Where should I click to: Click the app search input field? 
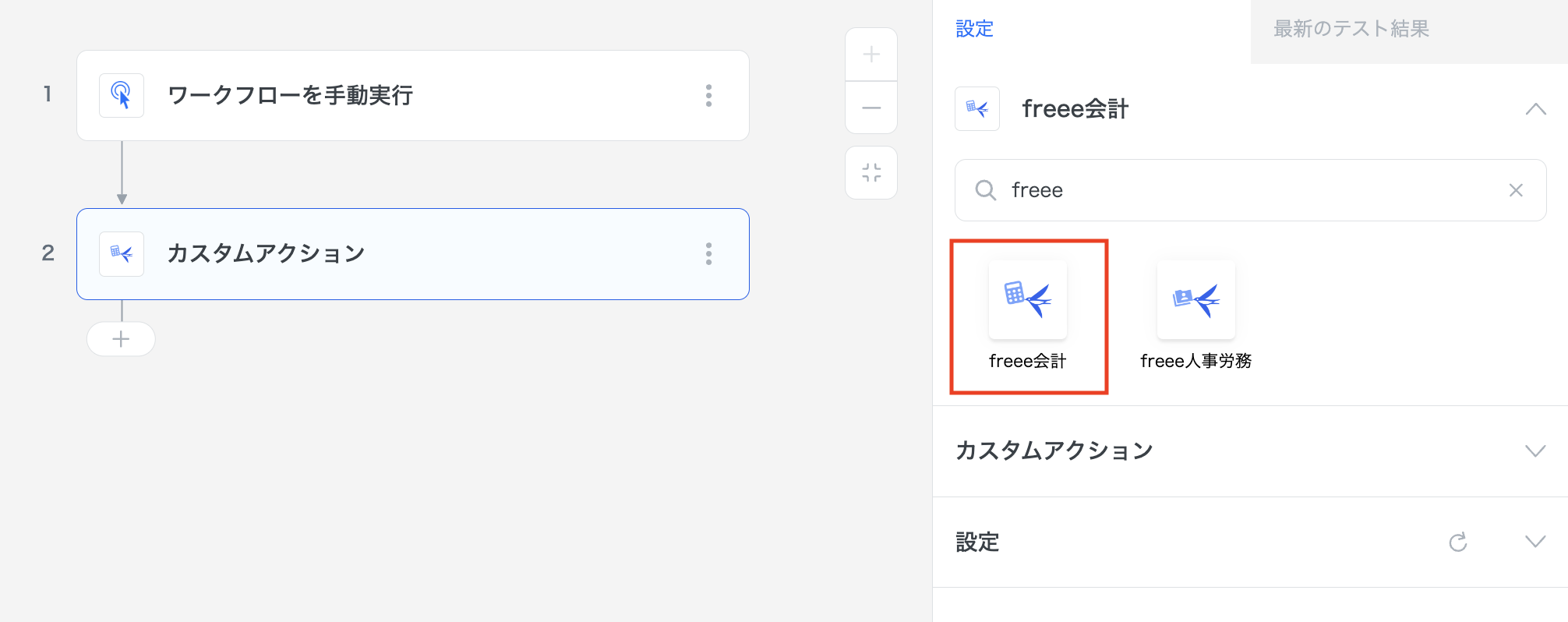pyautogui.click(x=1247, y=190)
